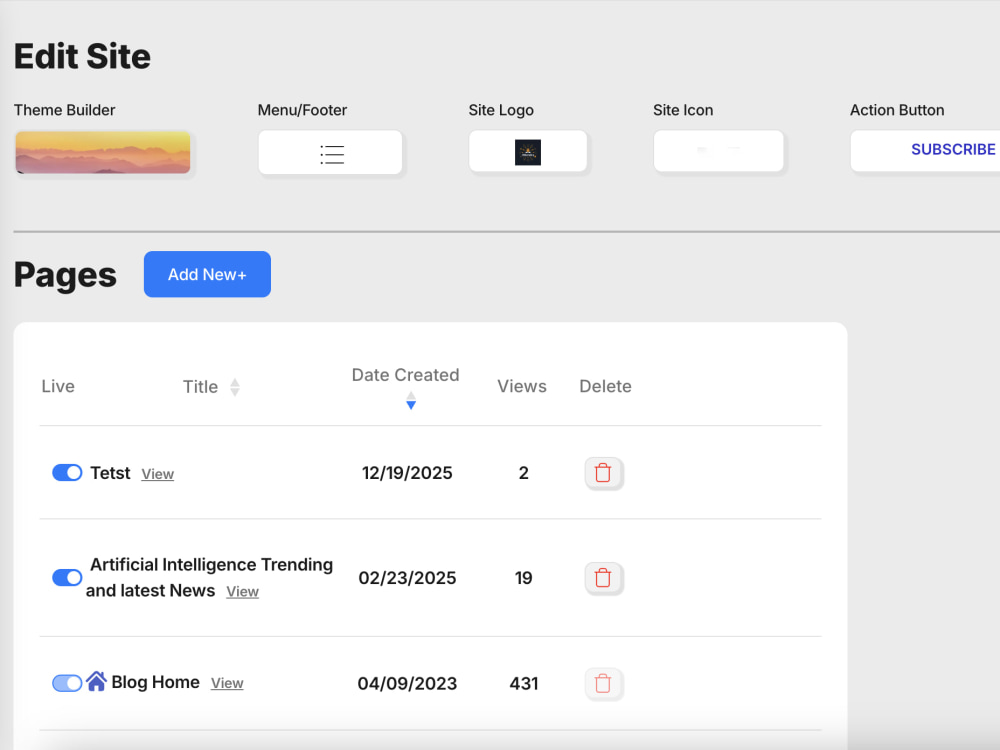Click the Site Logo image card
This screenshot has height=750, width=1000.
pos(528,152)
